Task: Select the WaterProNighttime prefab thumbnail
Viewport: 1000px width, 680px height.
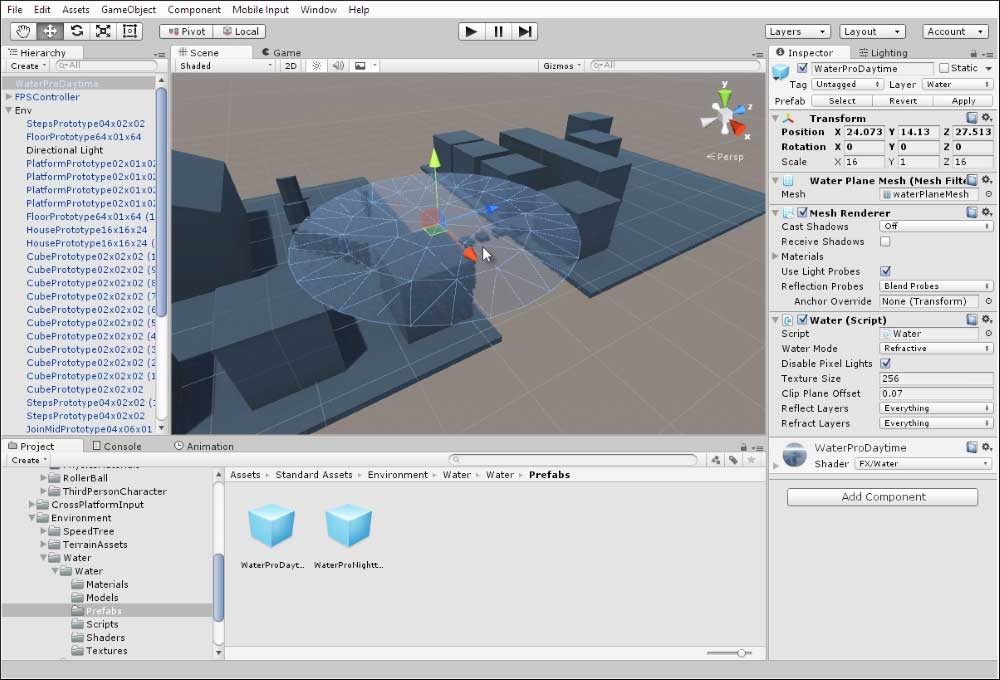Action: [348, 526]
